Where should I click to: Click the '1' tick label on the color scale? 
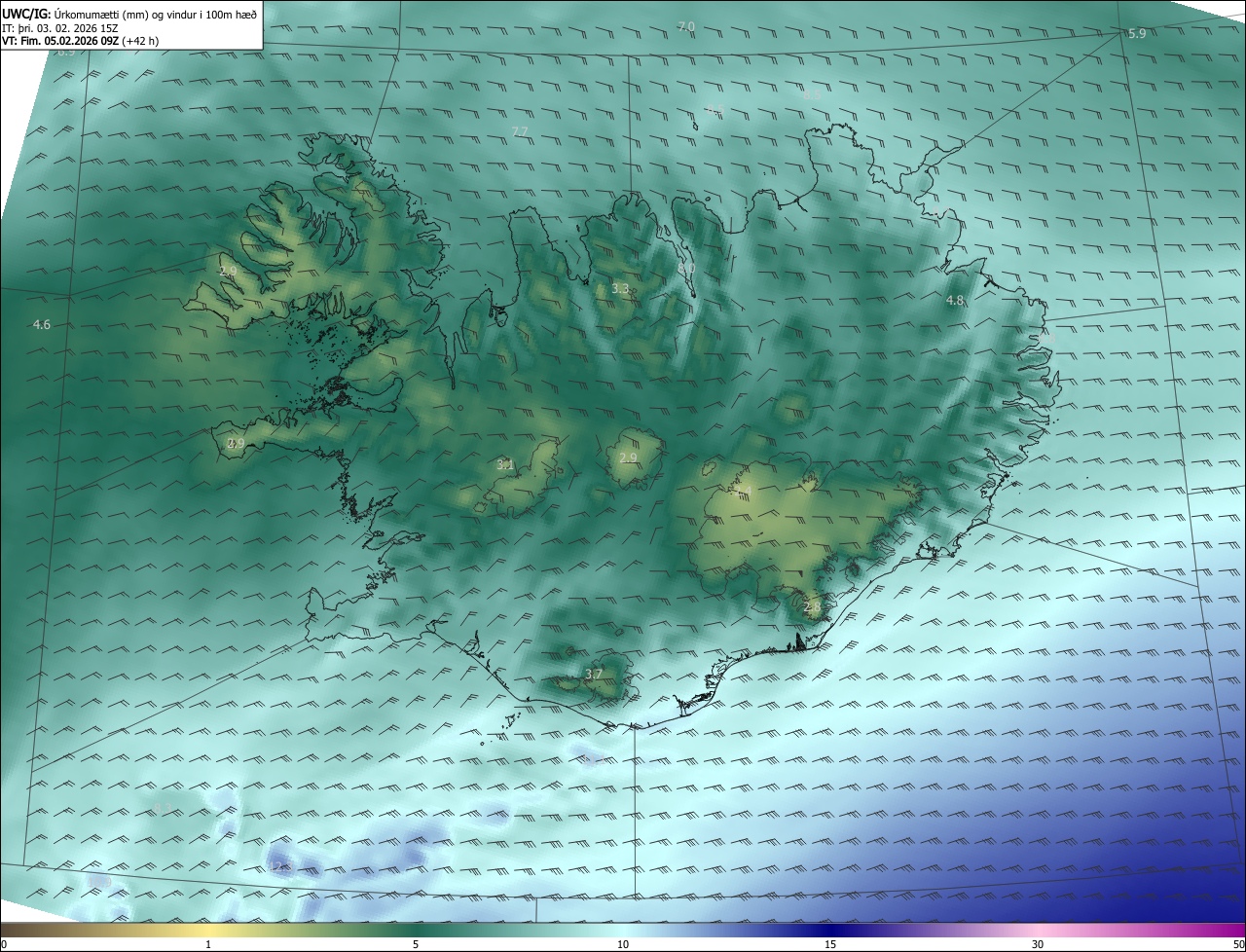pyautogui.click(x=209, y=944)
